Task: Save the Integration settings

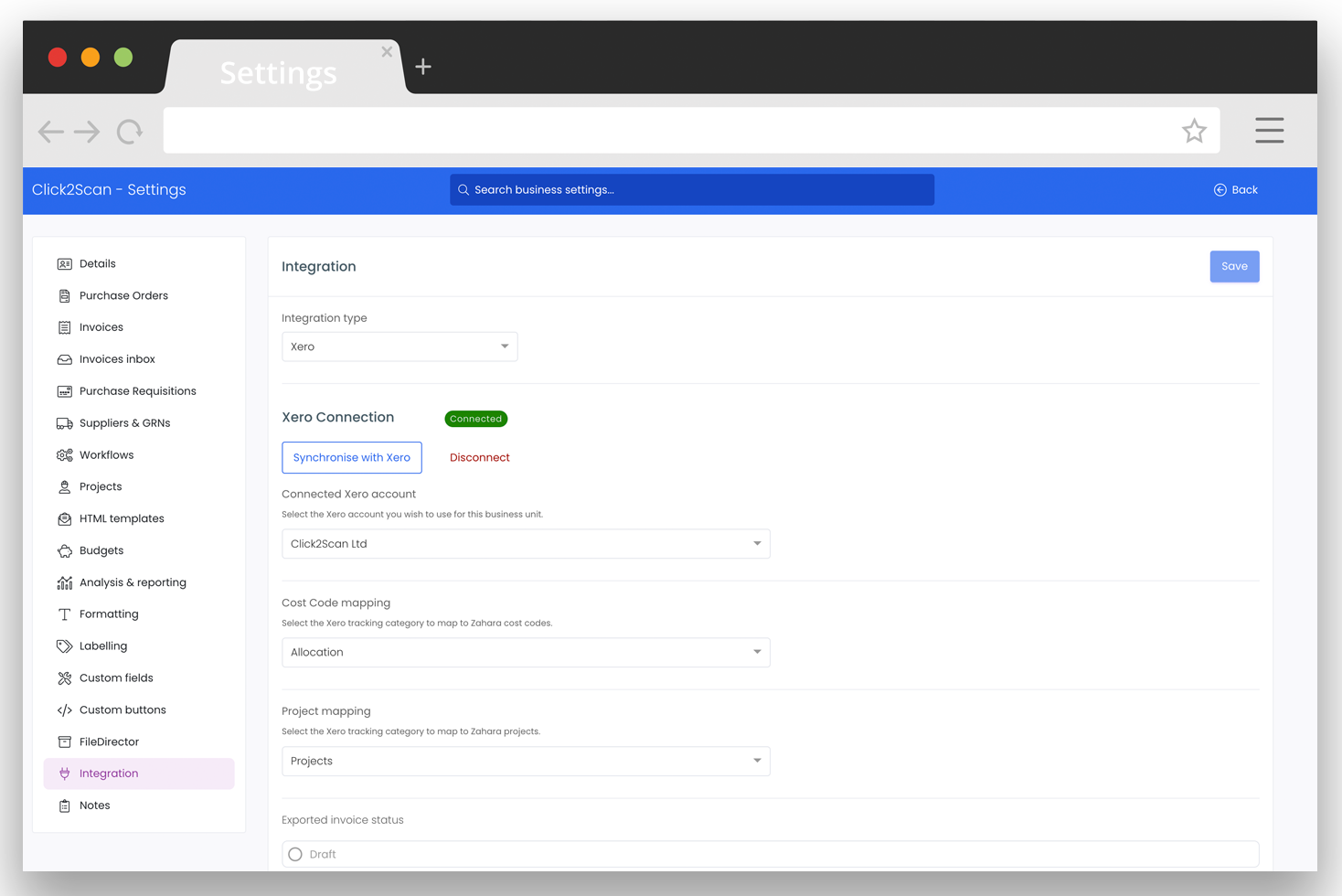Action: 1234,266
